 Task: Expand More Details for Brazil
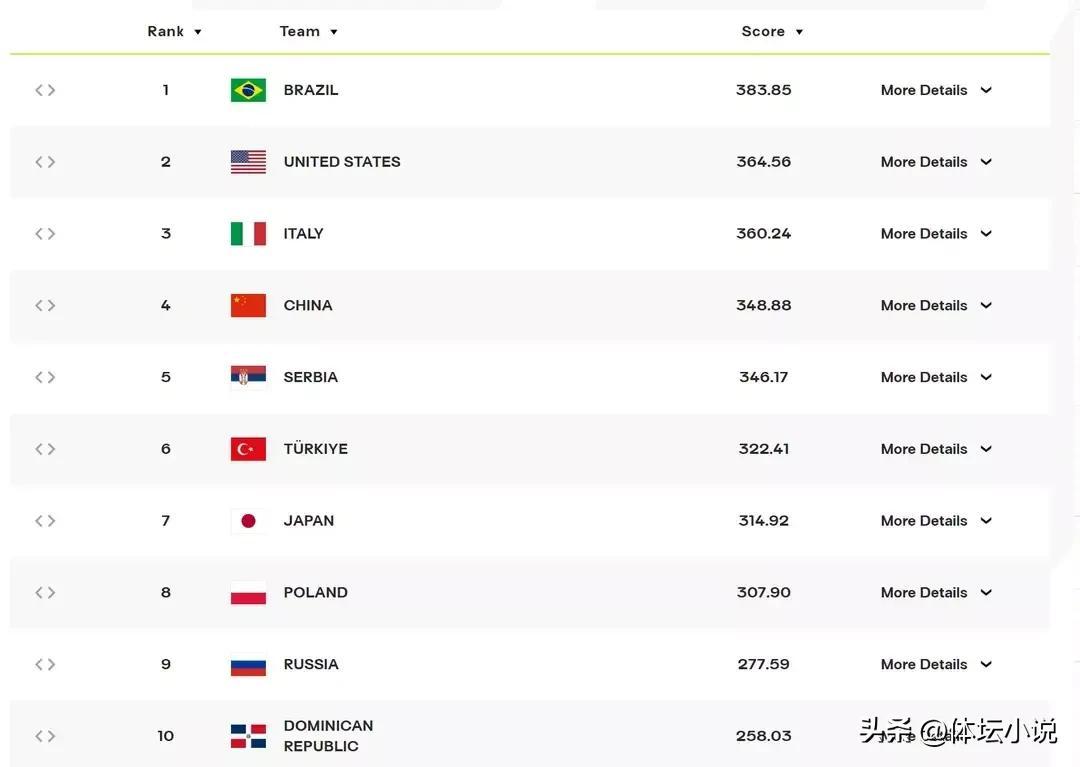pyautogui.click(x=935, y=90)
